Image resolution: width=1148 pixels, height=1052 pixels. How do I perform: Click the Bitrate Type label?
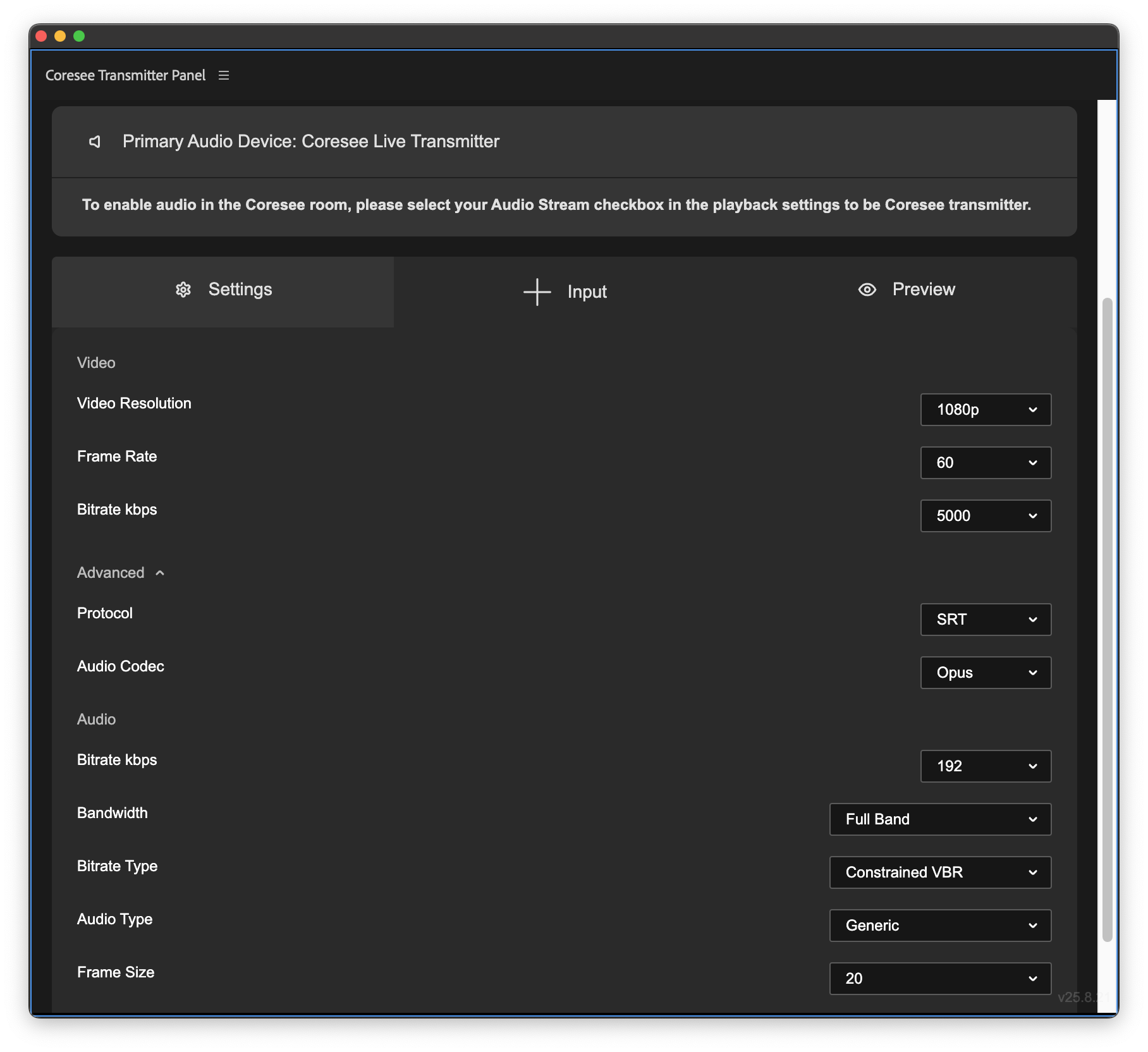click(x=118, y=866)
